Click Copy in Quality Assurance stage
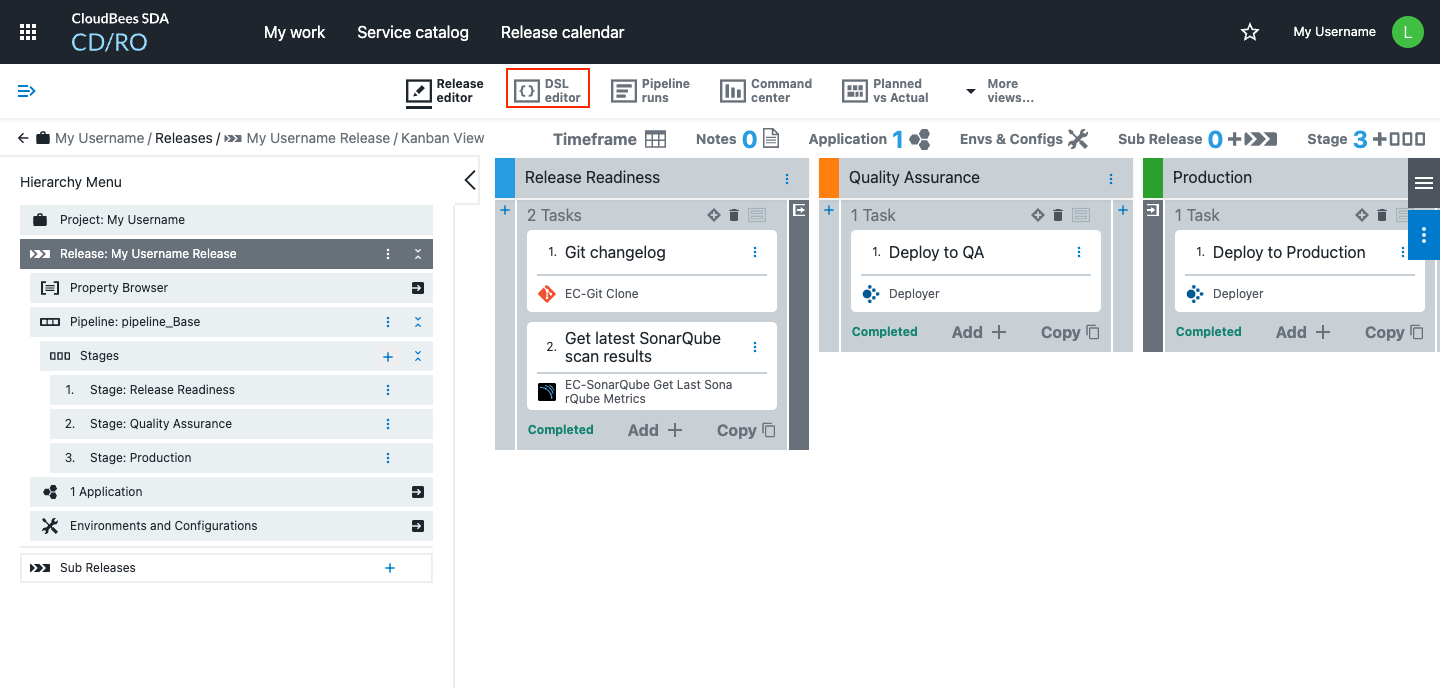 (x=1070, y=332)
